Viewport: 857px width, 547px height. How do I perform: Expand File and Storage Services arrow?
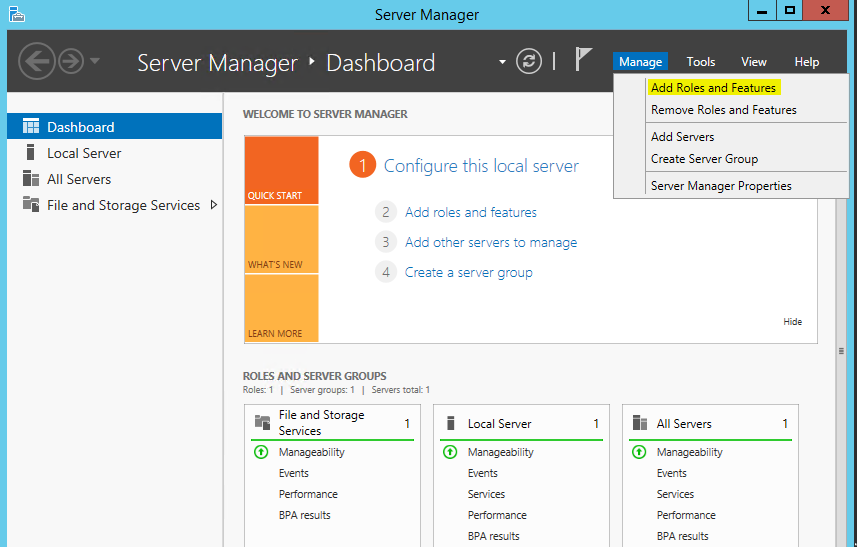coord(214,204)
